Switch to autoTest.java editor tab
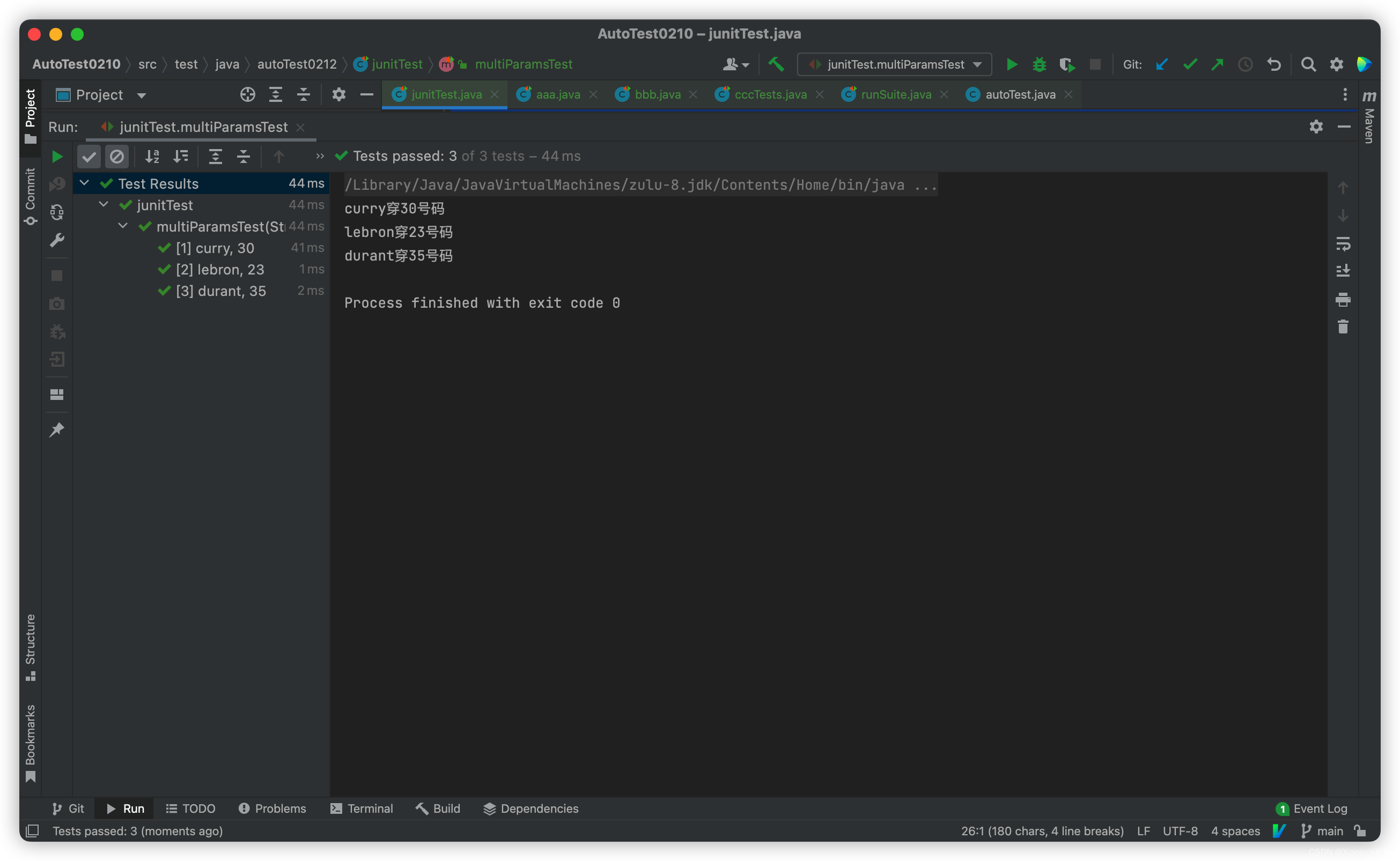Image resolution: width=1400 pixels, height=861 pixels. pyautogui.click(x=1020, y=94)
